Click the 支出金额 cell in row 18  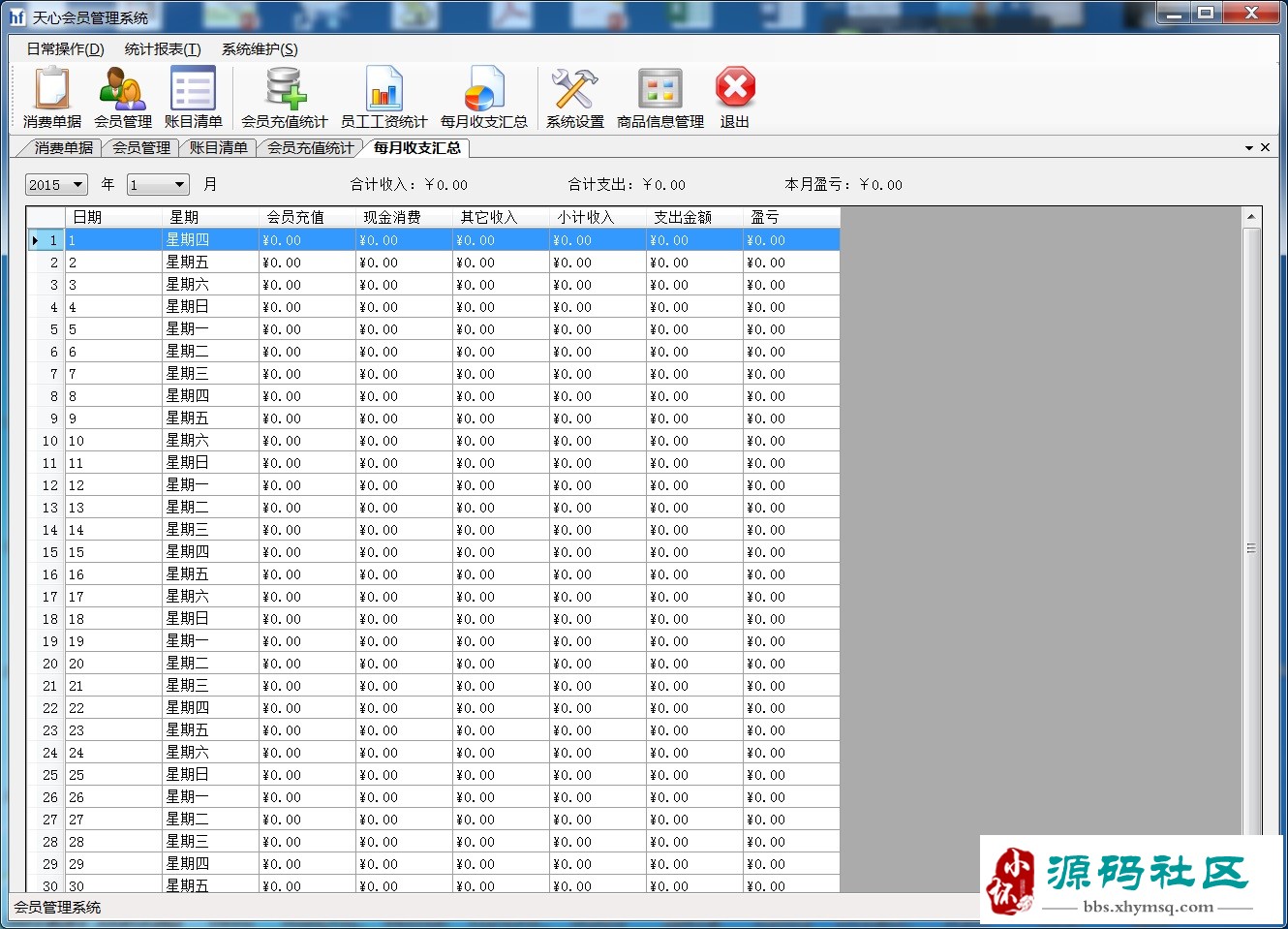click(x=694, y=619)
